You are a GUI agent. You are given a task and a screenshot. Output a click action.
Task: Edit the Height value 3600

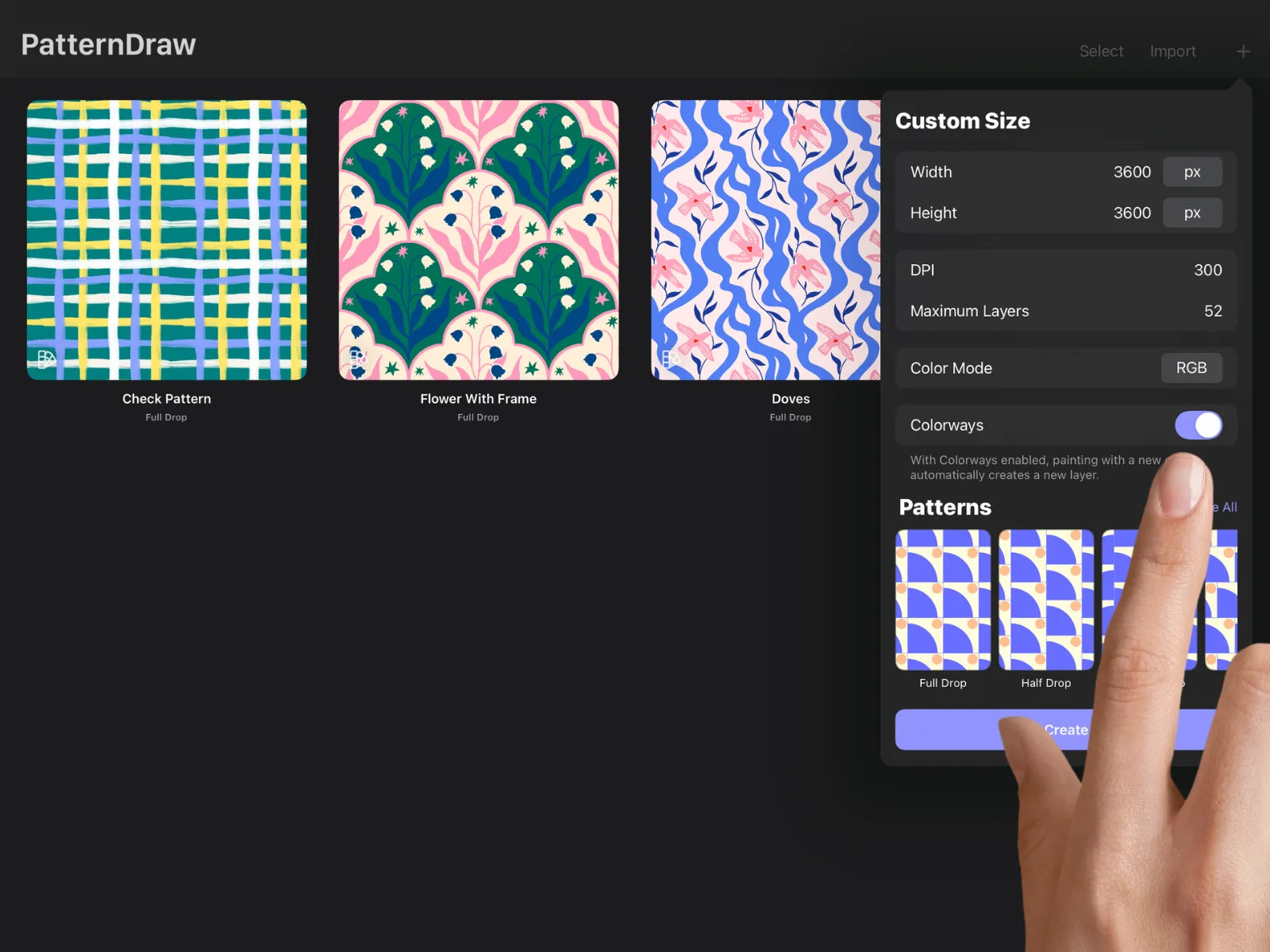click(1132, 213)
